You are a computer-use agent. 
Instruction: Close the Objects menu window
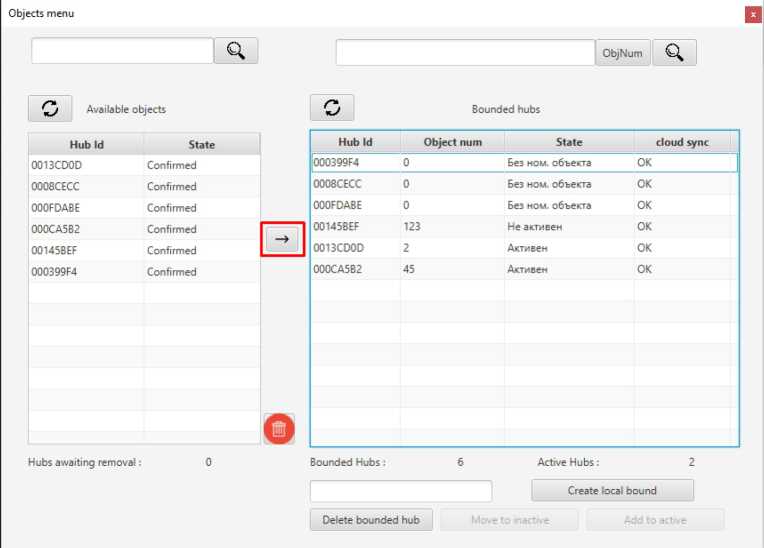coord(752,14)
